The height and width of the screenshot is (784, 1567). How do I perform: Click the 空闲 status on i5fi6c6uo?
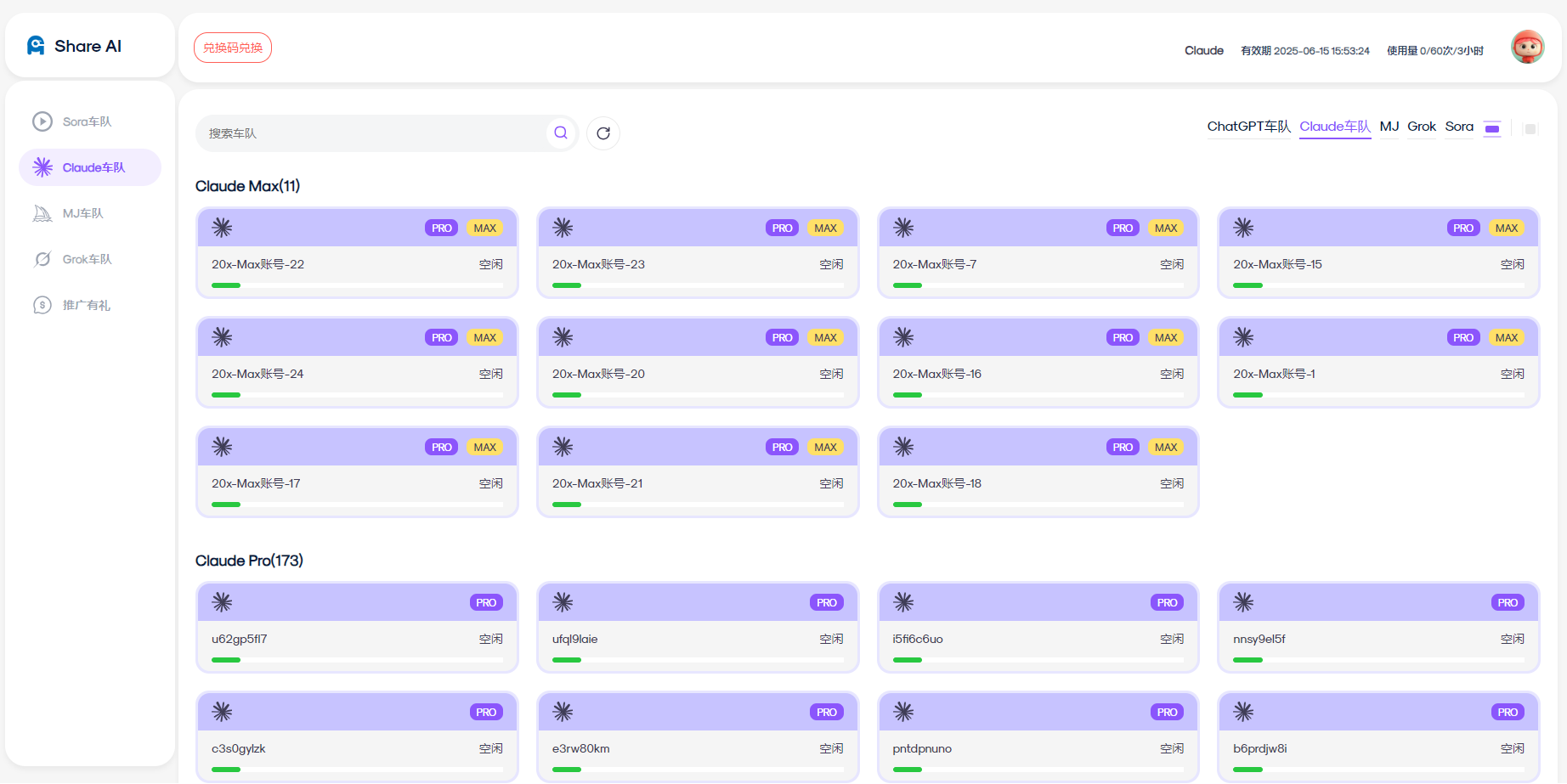coord(1172,639)
